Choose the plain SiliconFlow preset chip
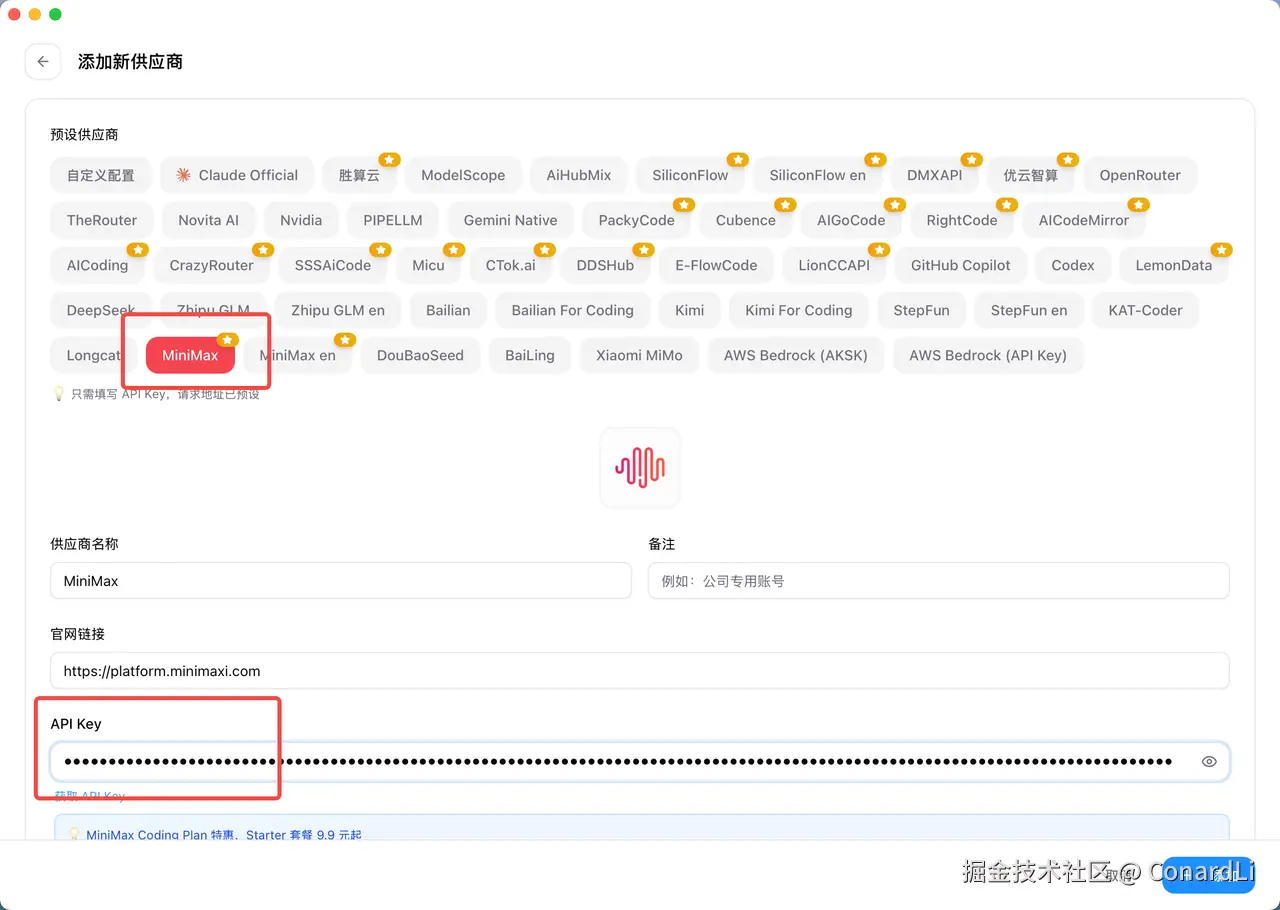1280x910 pixels. (691, 175)
